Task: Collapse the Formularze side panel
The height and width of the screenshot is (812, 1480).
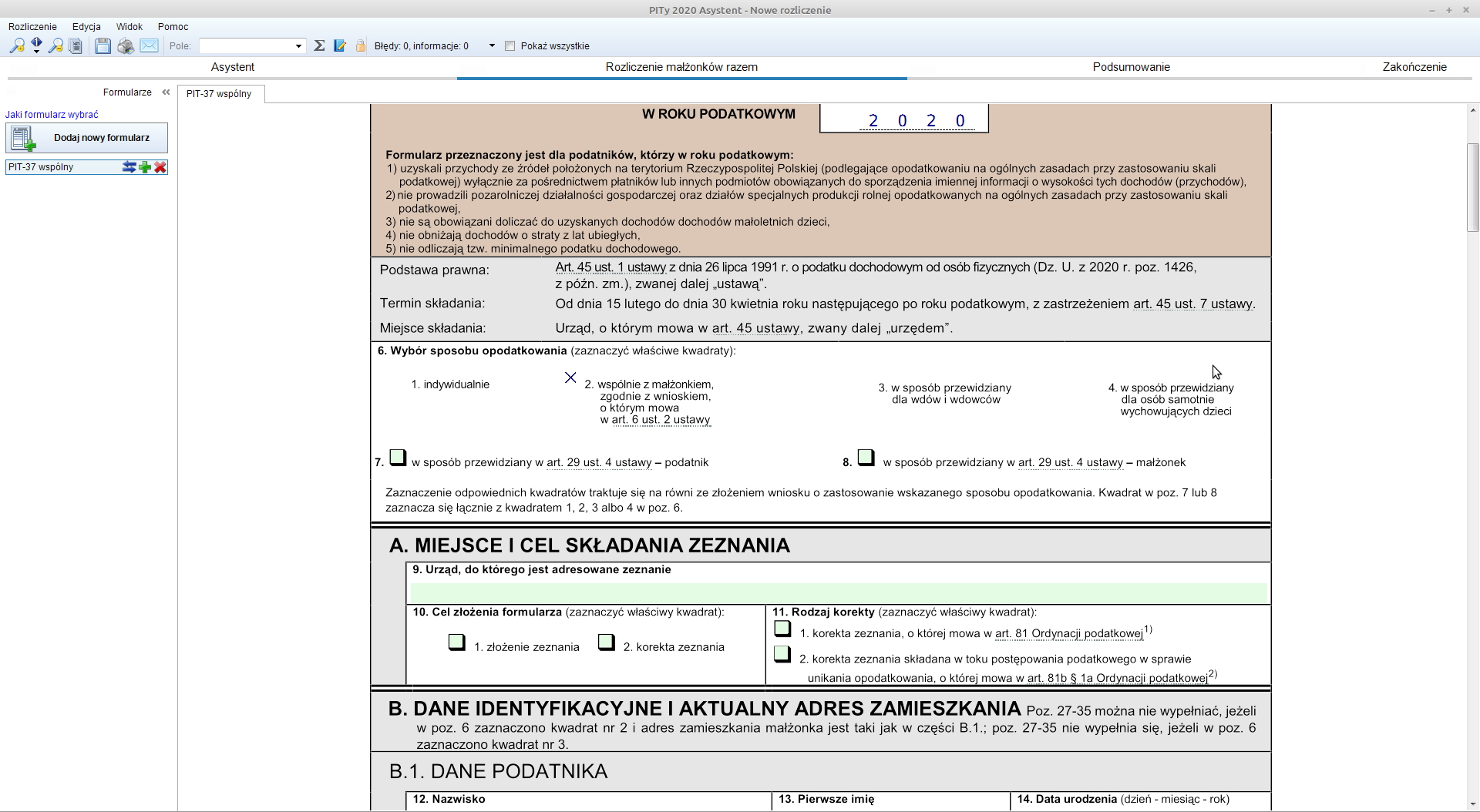Action: point(166,92)
